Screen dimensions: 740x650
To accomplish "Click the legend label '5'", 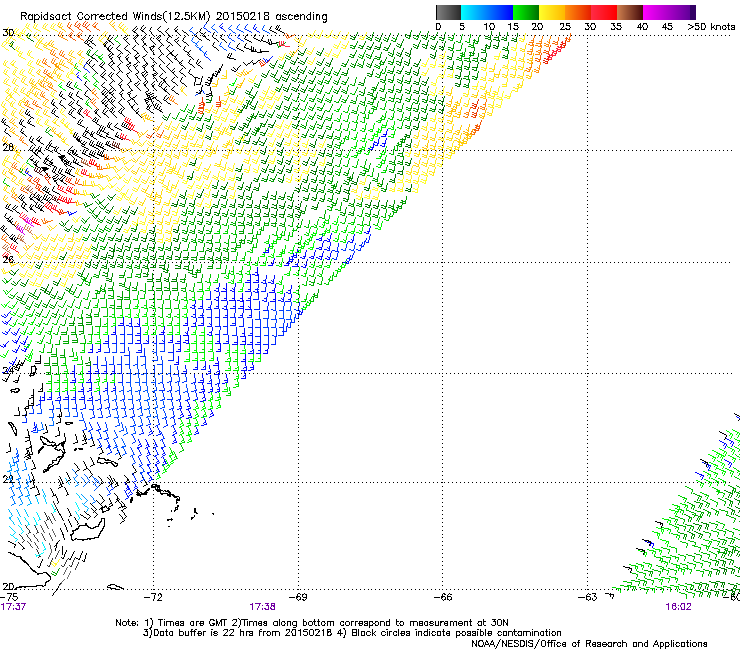I will pos(462,27).
